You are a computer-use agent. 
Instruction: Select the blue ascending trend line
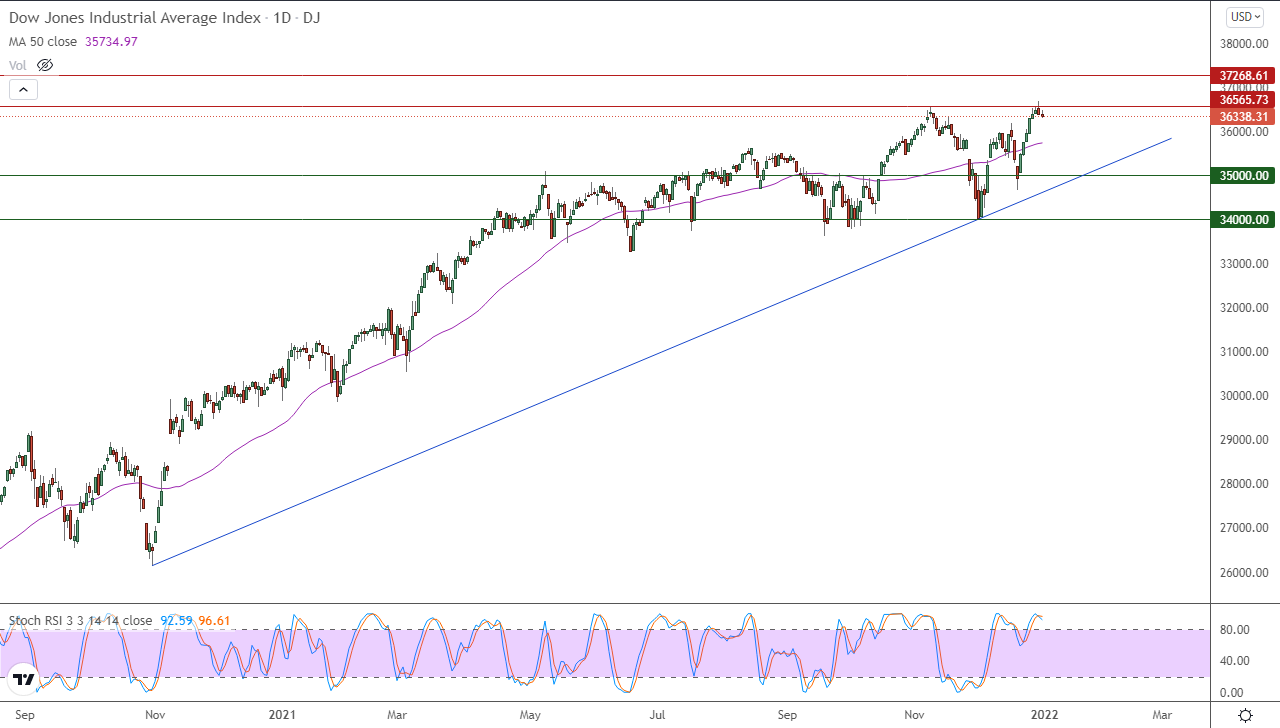[x=660, y=352]
